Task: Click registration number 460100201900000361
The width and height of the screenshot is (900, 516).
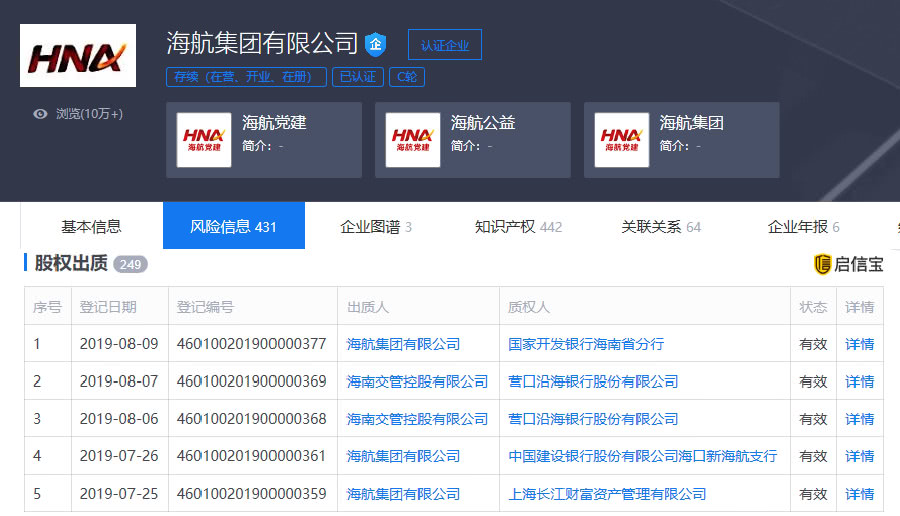Action: point(251,456)
